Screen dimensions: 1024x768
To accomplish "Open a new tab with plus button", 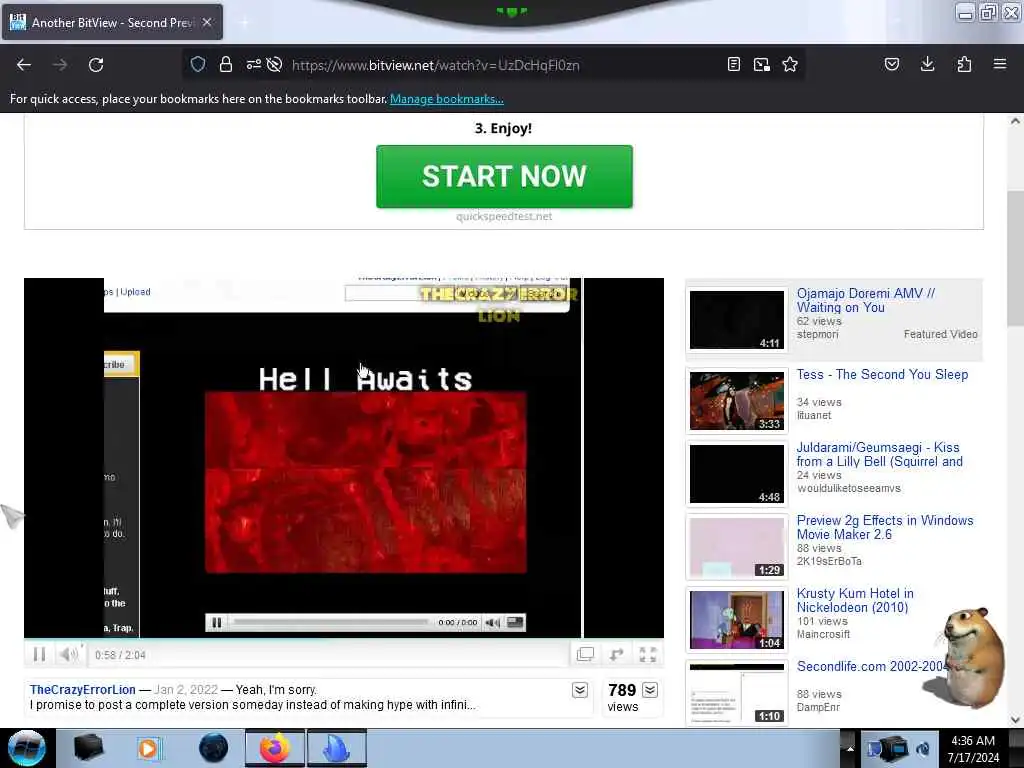I will pyautogui.click(x=244, y=22).
